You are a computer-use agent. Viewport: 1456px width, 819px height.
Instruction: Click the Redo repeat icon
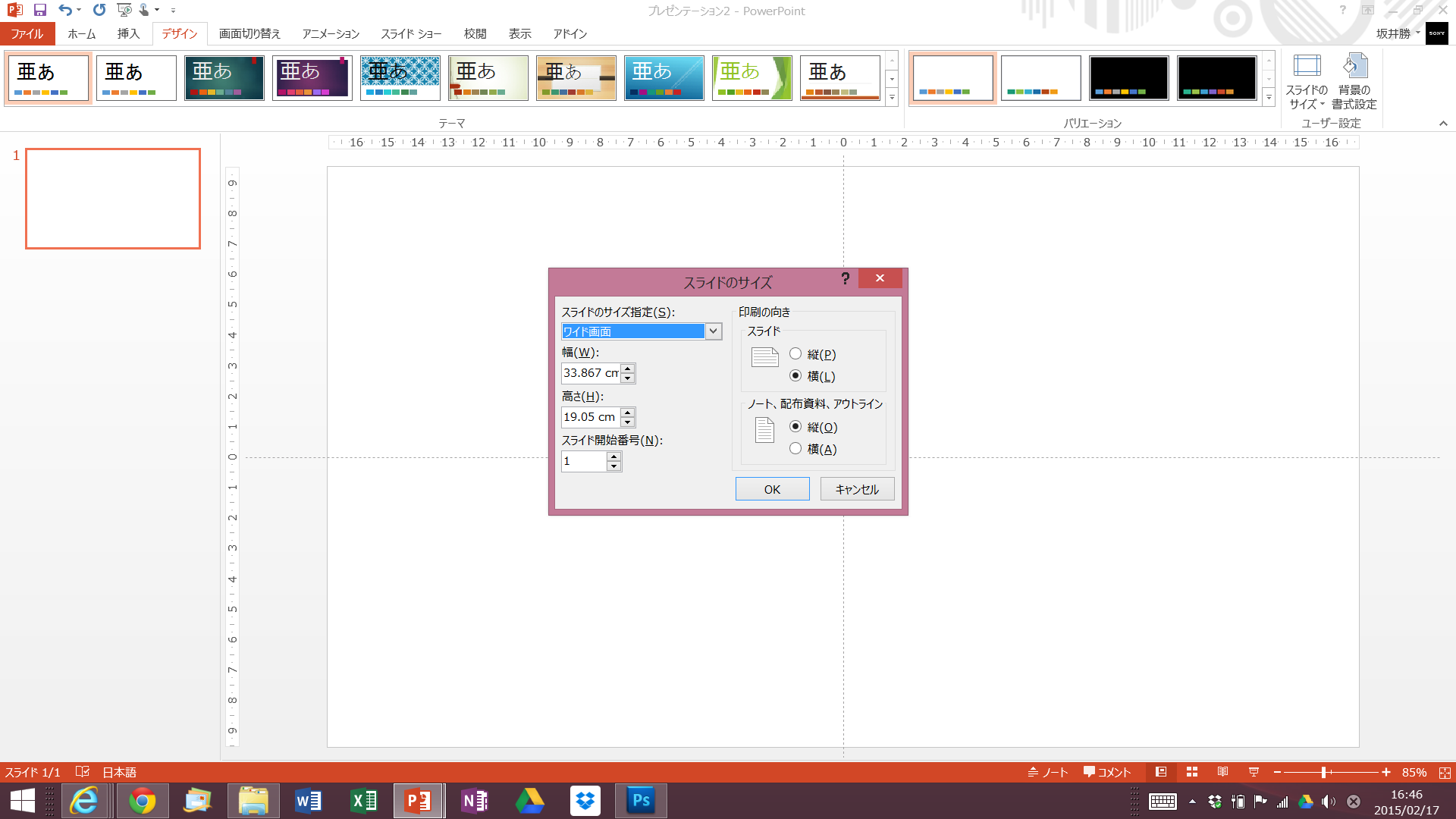[99, 11]
